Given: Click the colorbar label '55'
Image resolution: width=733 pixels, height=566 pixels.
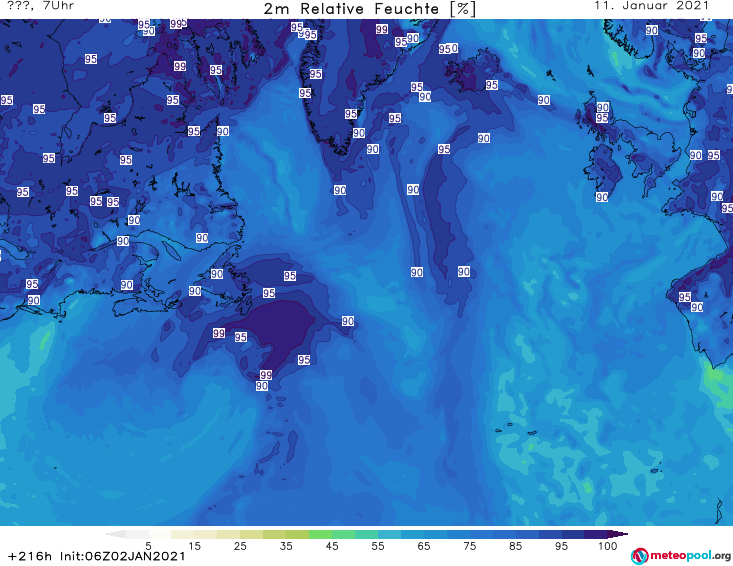Looking at the screenshot, I should pyautogui.click(x=378, y=546).
